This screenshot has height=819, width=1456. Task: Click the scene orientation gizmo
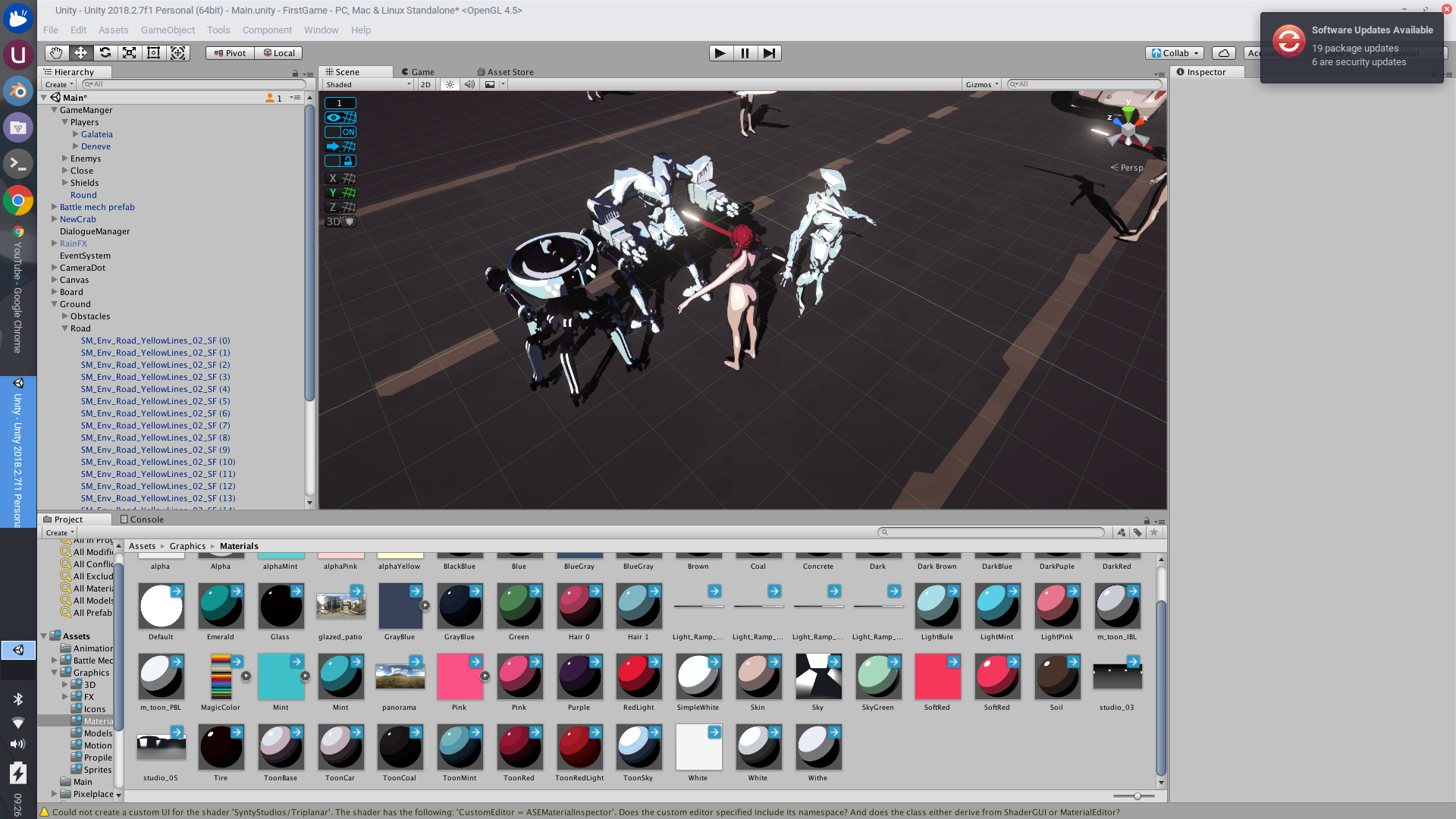1128,129
